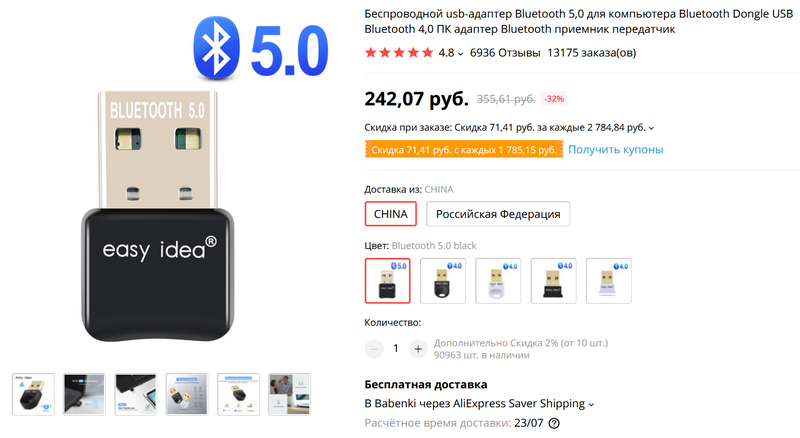This screenshot has width=800, height=438.
Task: Click the delivery time help question icon
Action: click(555, 424)
